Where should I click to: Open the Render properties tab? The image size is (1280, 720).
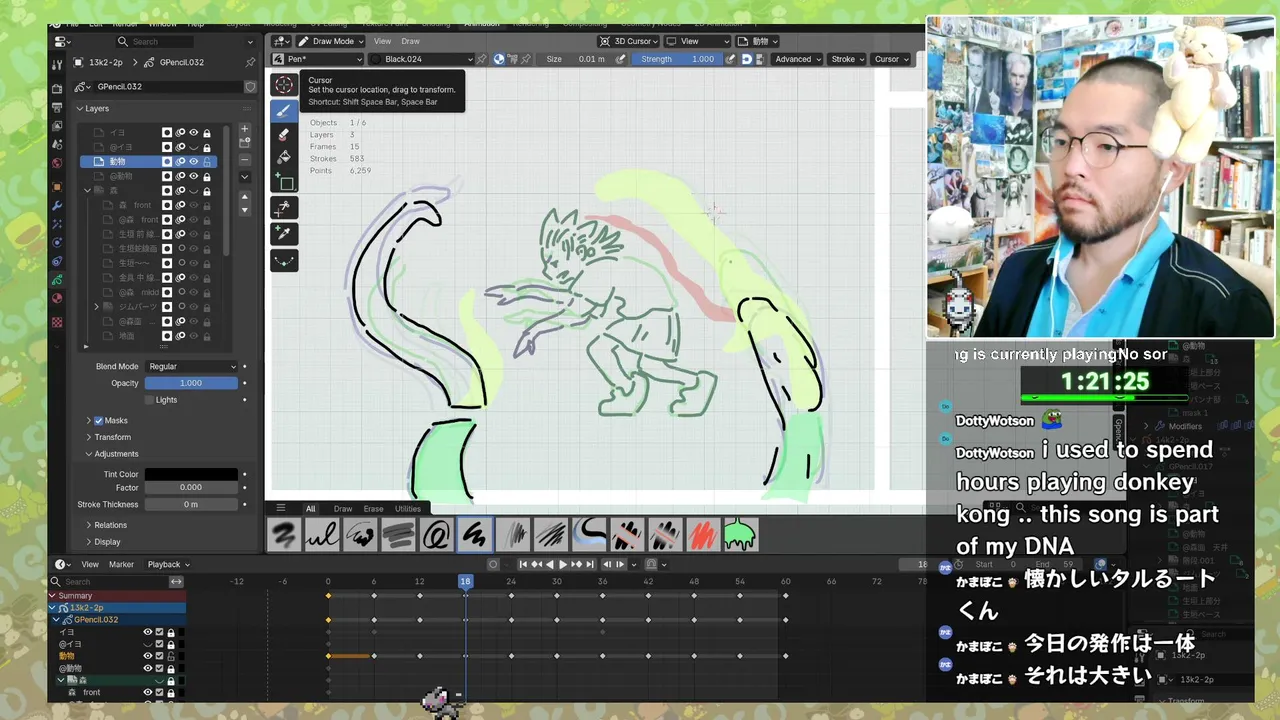click(57, 89)
